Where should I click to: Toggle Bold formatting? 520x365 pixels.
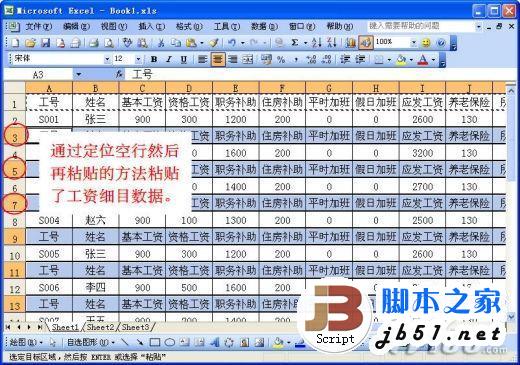point(154,60)
